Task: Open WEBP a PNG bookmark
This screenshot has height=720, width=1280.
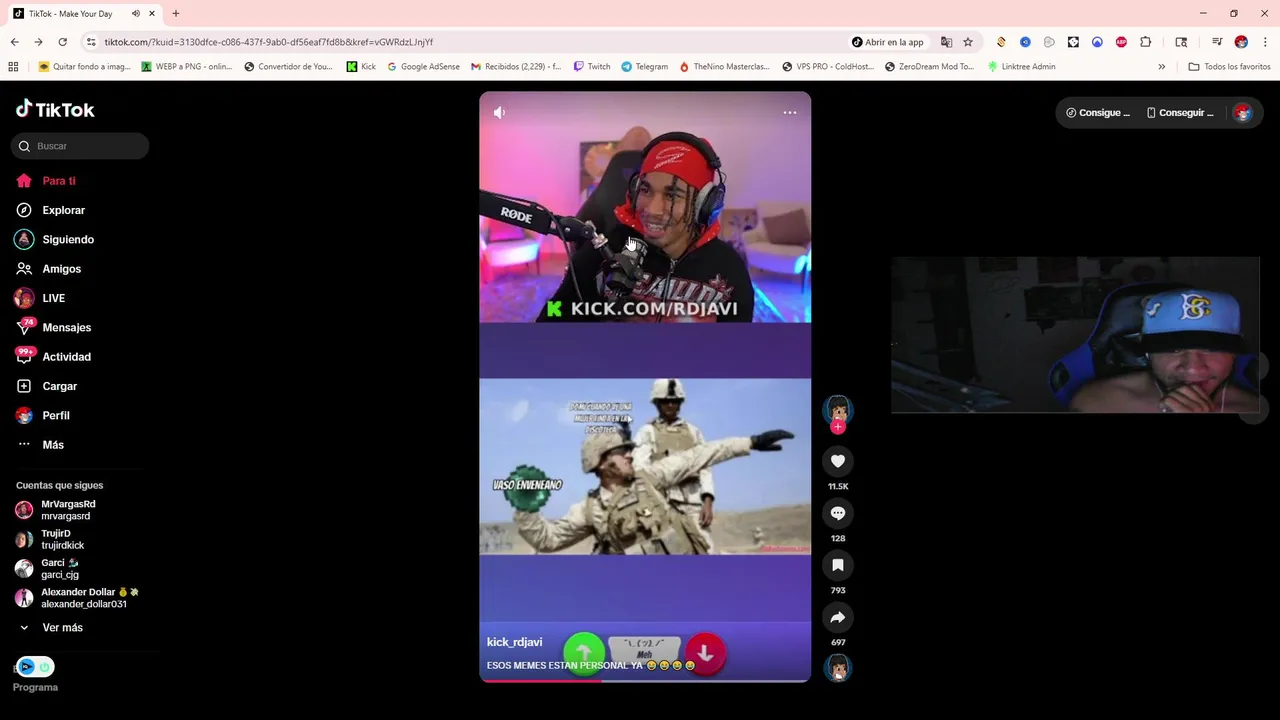Action: click(187, 67)
